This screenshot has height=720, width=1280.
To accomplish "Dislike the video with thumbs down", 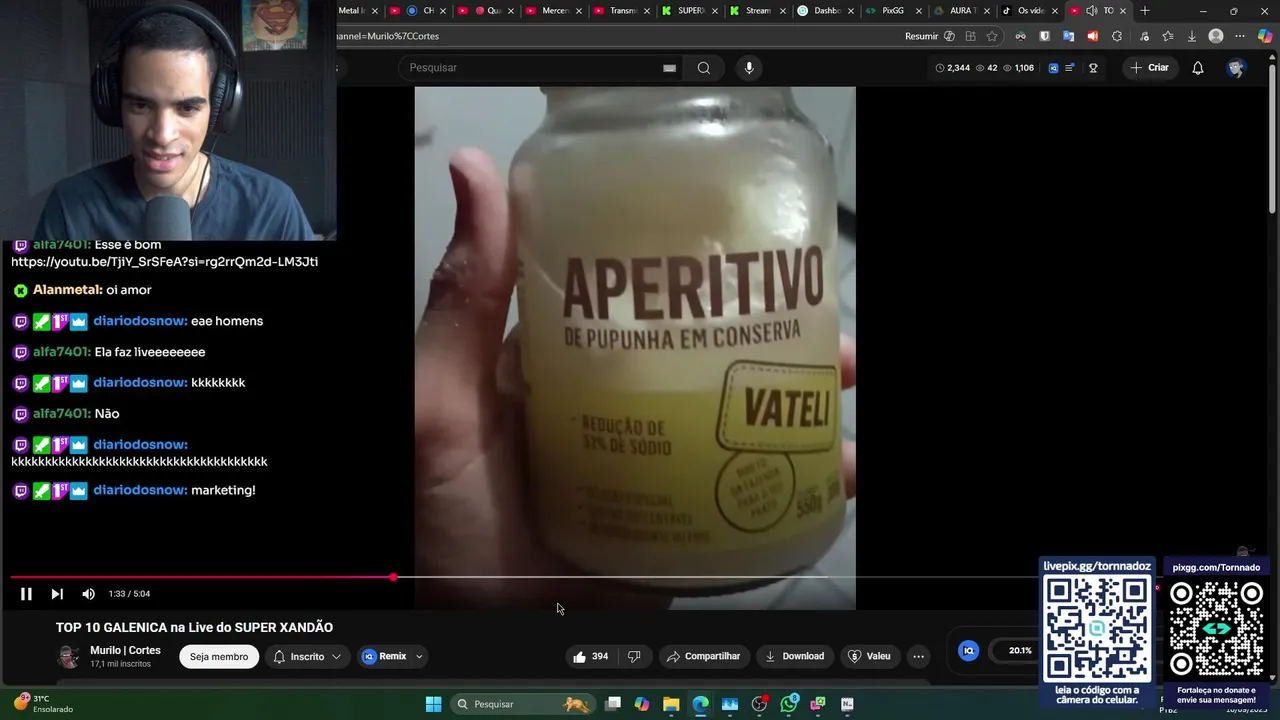I will 634,657.
